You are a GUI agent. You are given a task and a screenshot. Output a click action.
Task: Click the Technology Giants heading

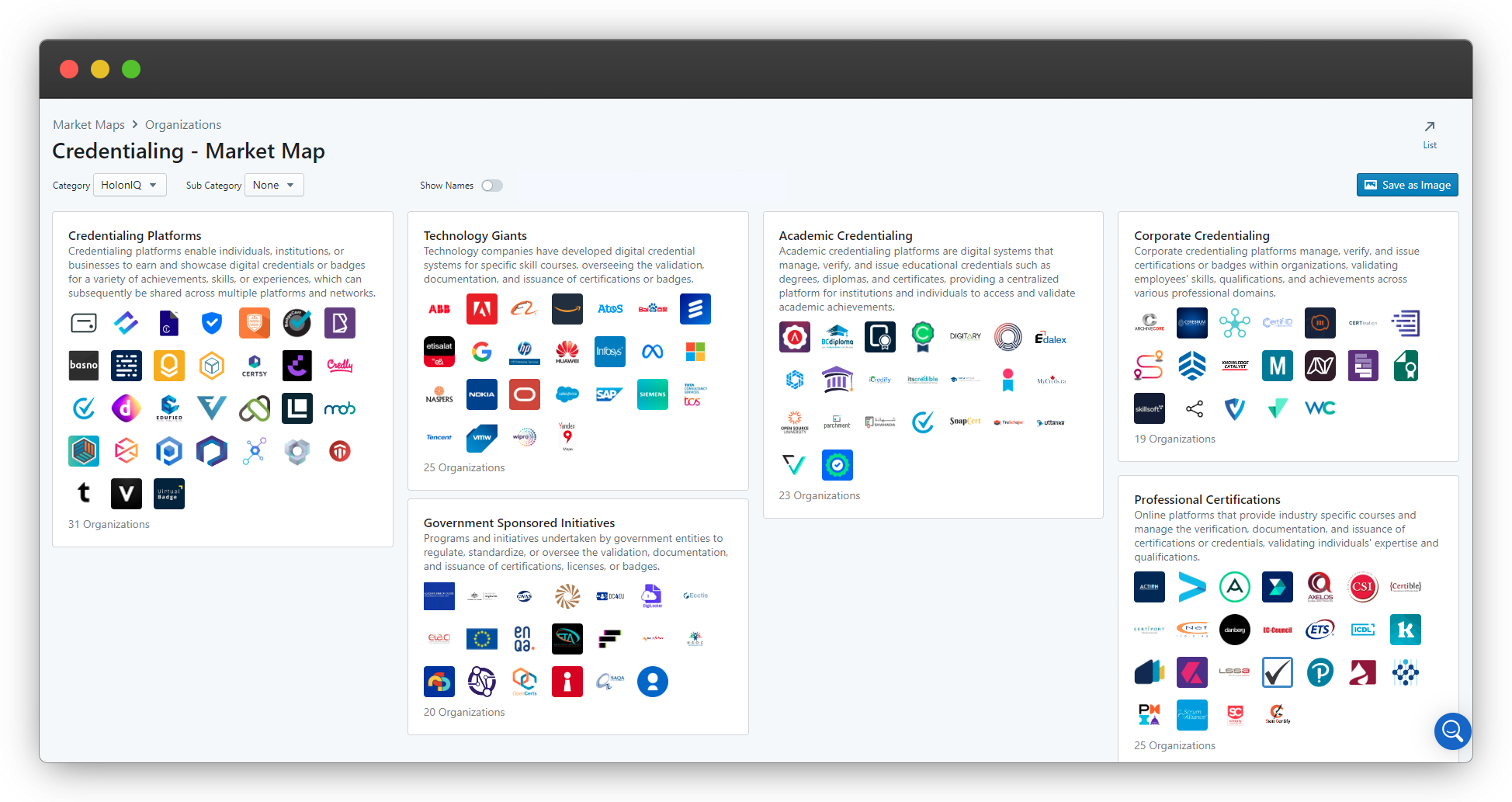point(475,235)
